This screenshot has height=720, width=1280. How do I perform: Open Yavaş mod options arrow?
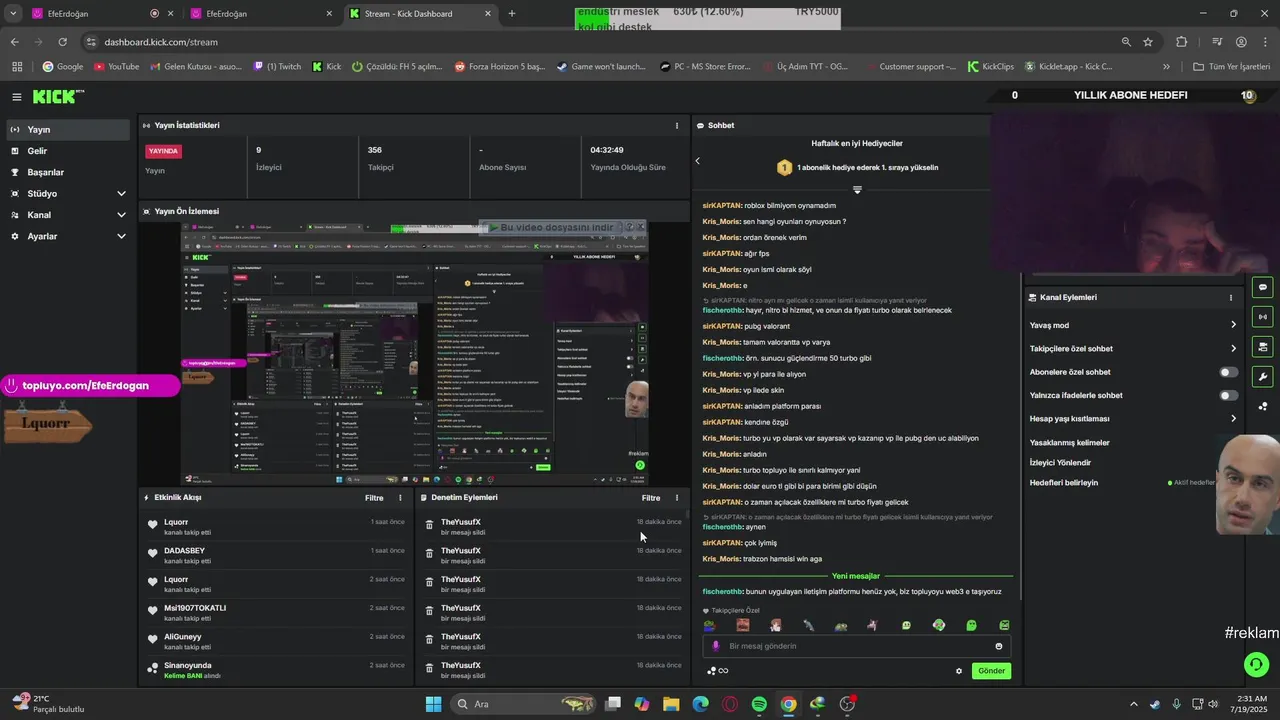tap(1233, 325)
